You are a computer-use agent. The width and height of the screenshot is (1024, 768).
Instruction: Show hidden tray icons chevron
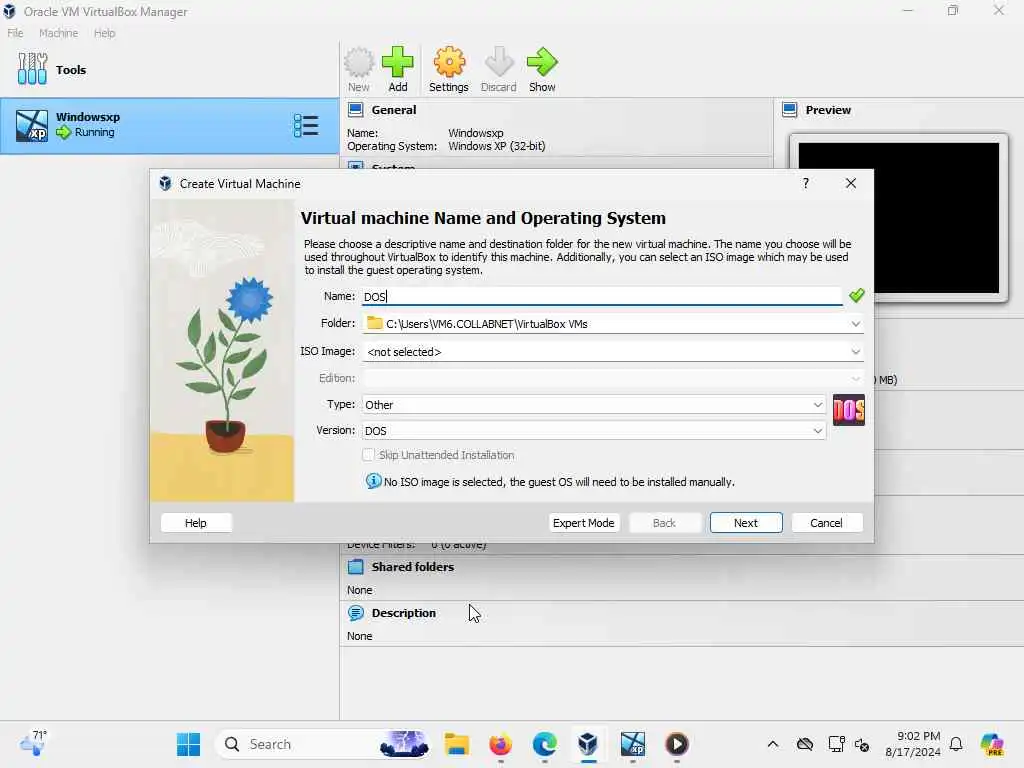click(773, 744)
